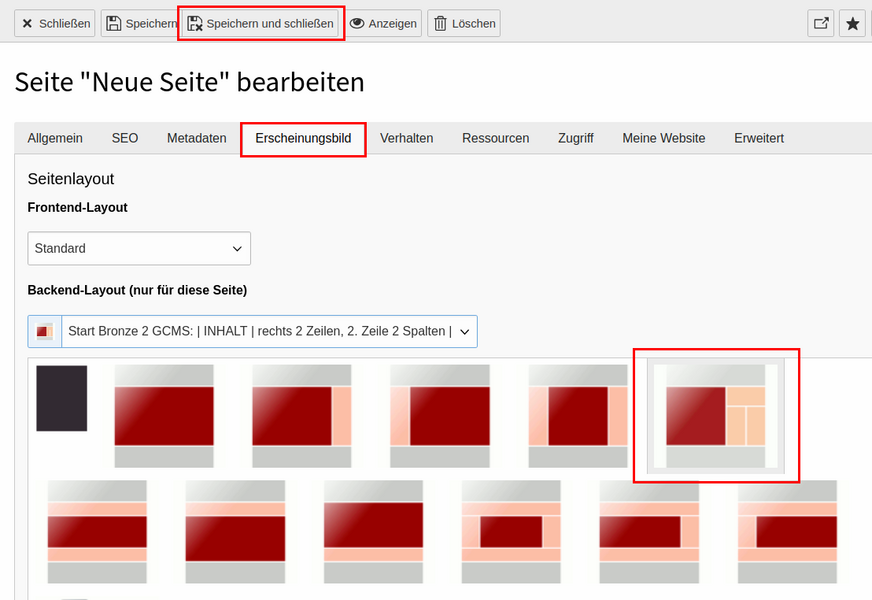Open the SEO tab
Viewport: 872px width, 600px height.
pos(125,138)
